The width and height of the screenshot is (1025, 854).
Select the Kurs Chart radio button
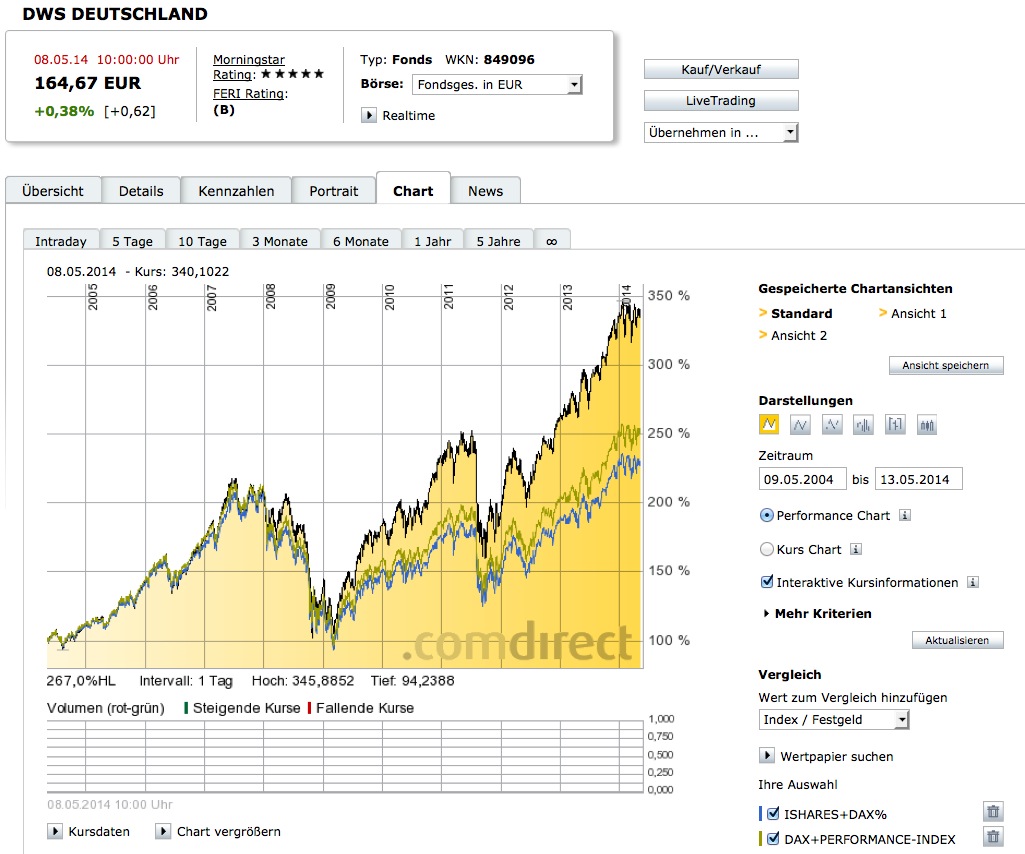(x=767, y=549)
